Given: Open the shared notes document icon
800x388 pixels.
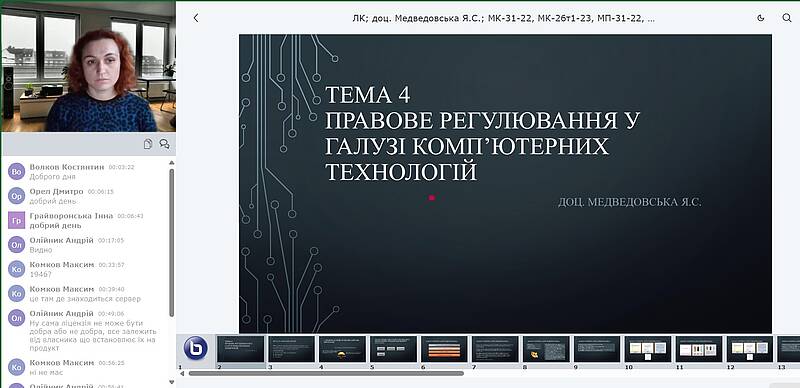Looking at the screenshot, I should click(148, 144).
